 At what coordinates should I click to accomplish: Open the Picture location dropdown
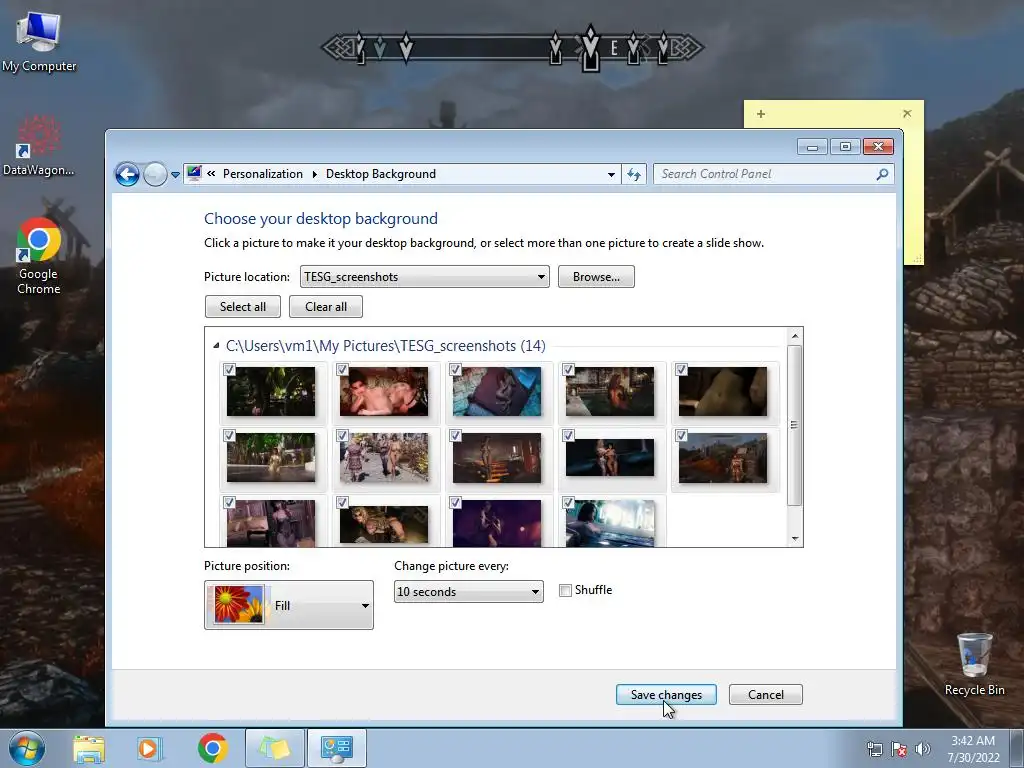coord(424,277)
